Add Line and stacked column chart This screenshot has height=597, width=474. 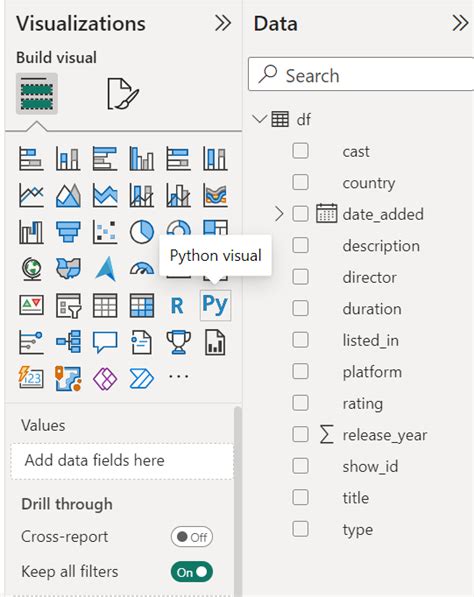point(142,195)
